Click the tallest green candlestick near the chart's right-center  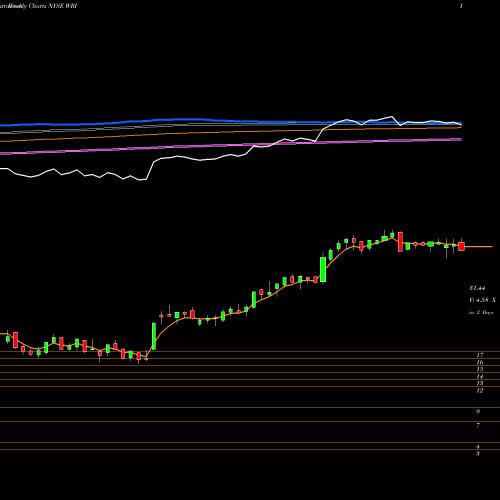point(323,269)
